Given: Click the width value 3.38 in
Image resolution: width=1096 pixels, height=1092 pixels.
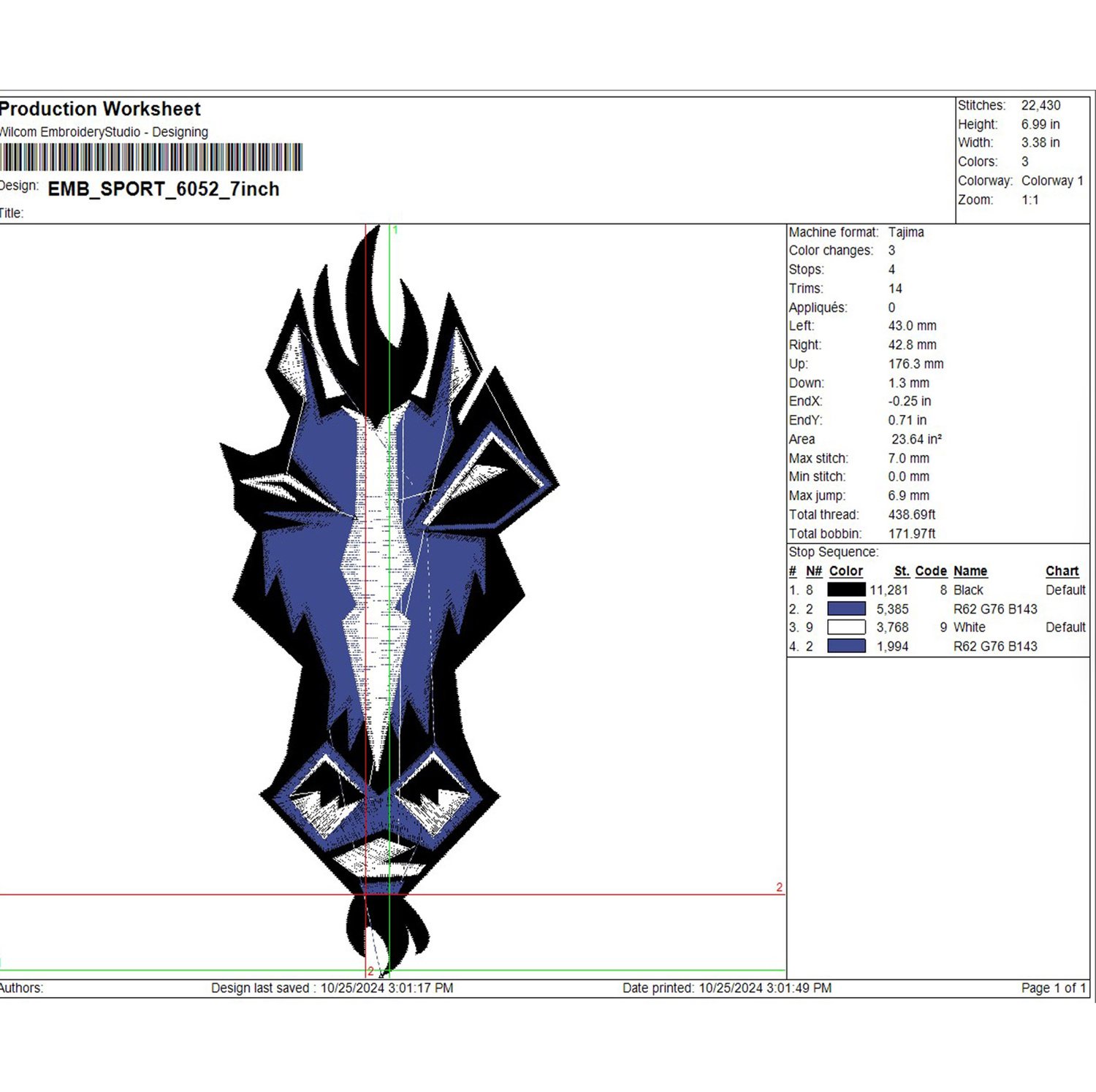Looking at the screenshot, I should pyautogui.click(x=1040, y=142).
